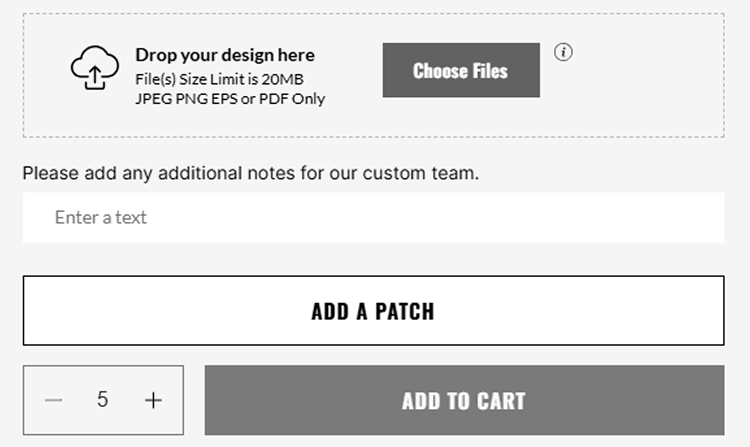750x447 pixels.
Task: Decrease quantity with the minus icon
Action: point(54,400)
